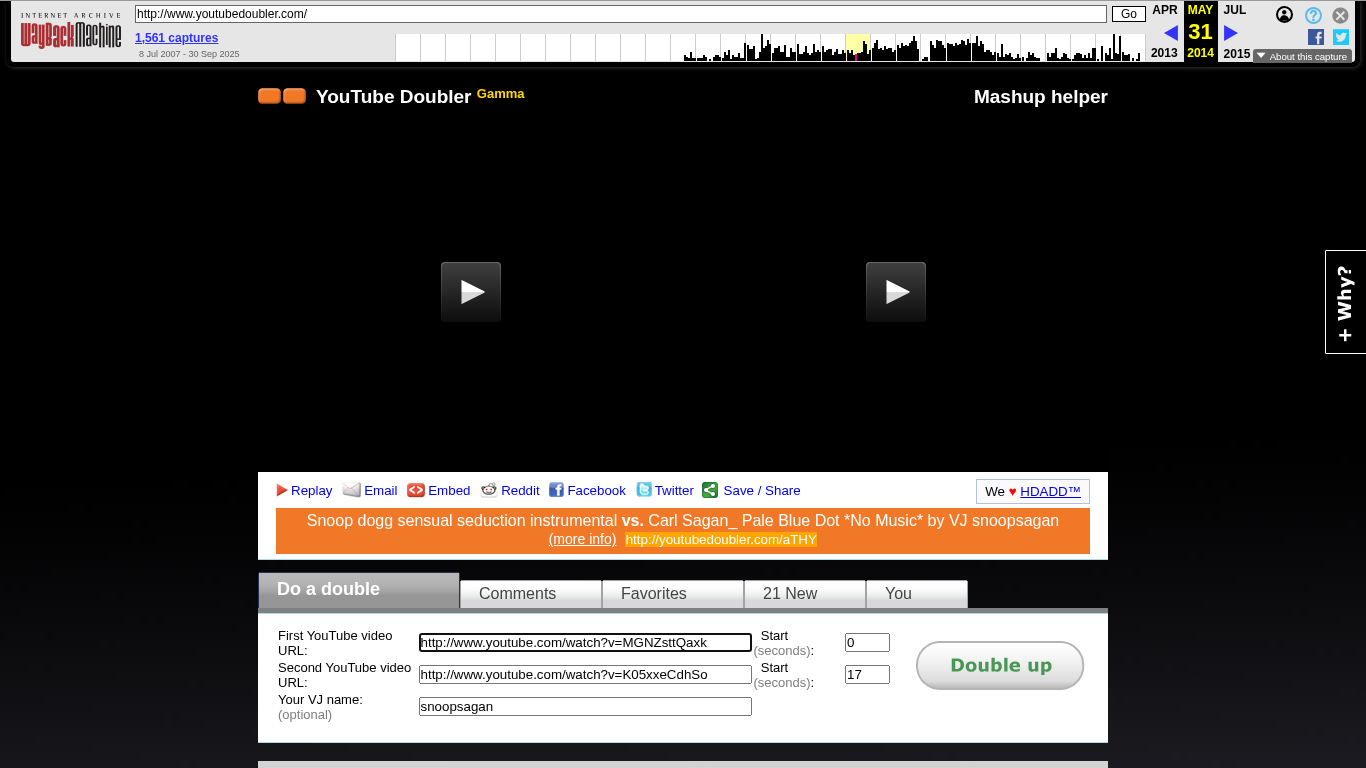
Task: Open the Wayback user account icon
Action: [1284, 15]
